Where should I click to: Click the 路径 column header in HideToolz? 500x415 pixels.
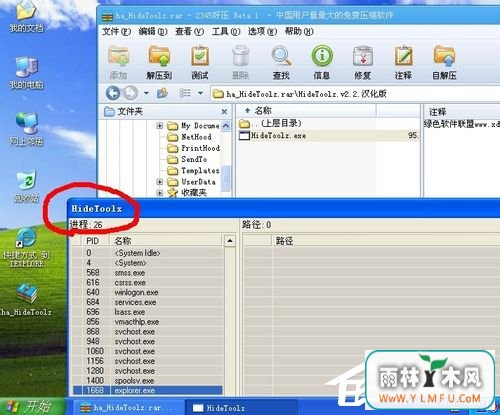[x=386, y=241]
